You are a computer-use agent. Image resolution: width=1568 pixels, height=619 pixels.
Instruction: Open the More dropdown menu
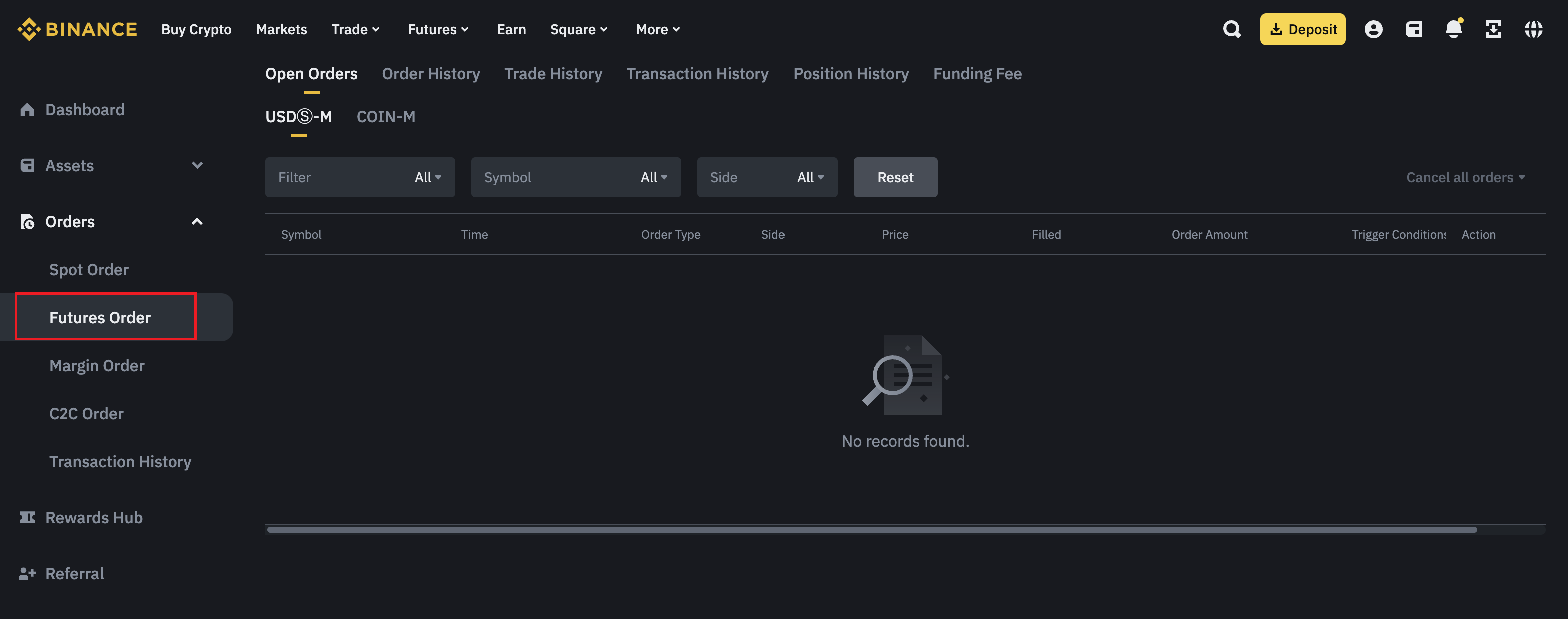point(658,29)
